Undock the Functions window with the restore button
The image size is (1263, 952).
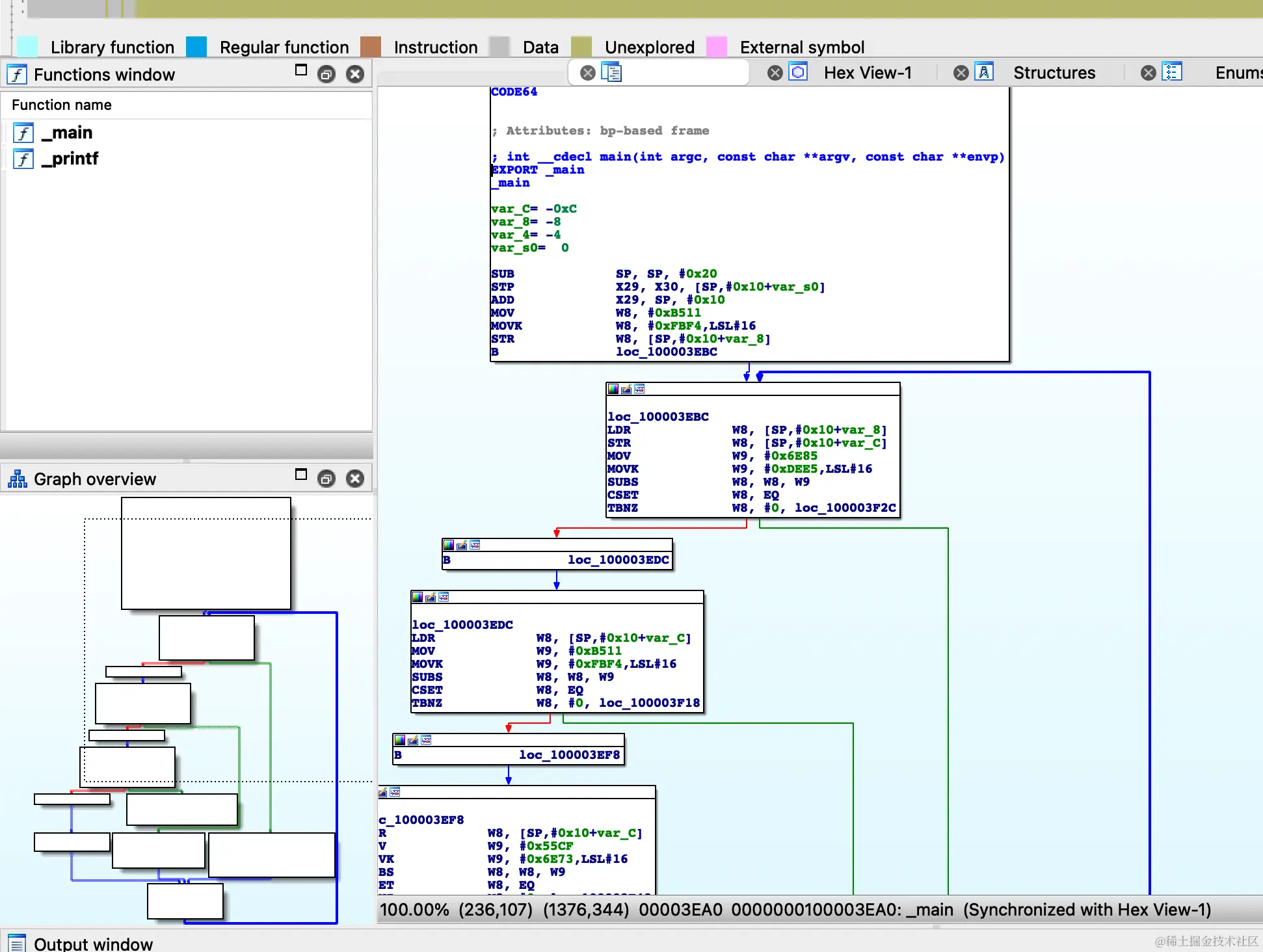click(x=326, y=74)
